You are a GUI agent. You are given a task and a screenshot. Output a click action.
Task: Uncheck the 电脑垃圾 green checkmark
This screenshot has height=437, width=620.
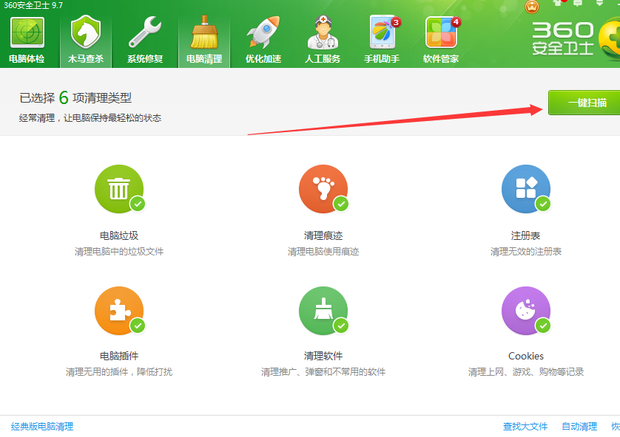point(138,204)
